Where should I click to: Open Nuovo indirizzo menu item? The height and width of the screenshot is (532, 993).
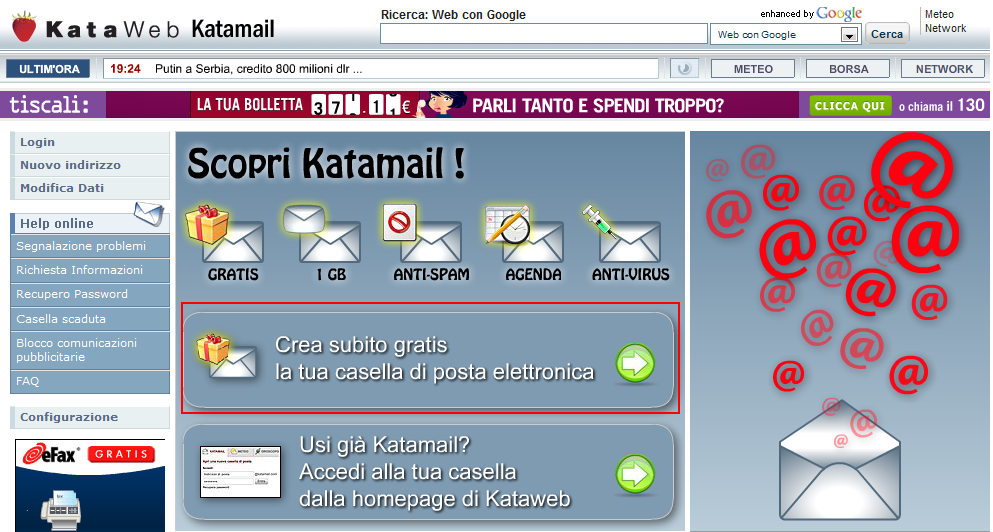click(90, 165)
